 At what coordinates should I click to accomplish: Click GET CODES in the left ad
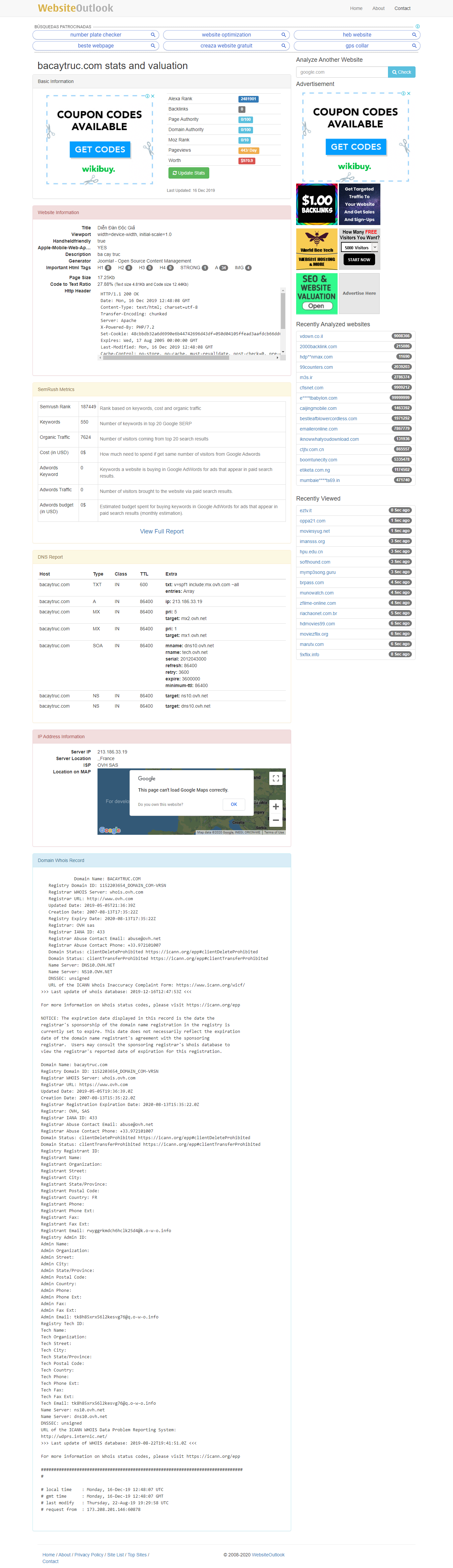point(100,149)
